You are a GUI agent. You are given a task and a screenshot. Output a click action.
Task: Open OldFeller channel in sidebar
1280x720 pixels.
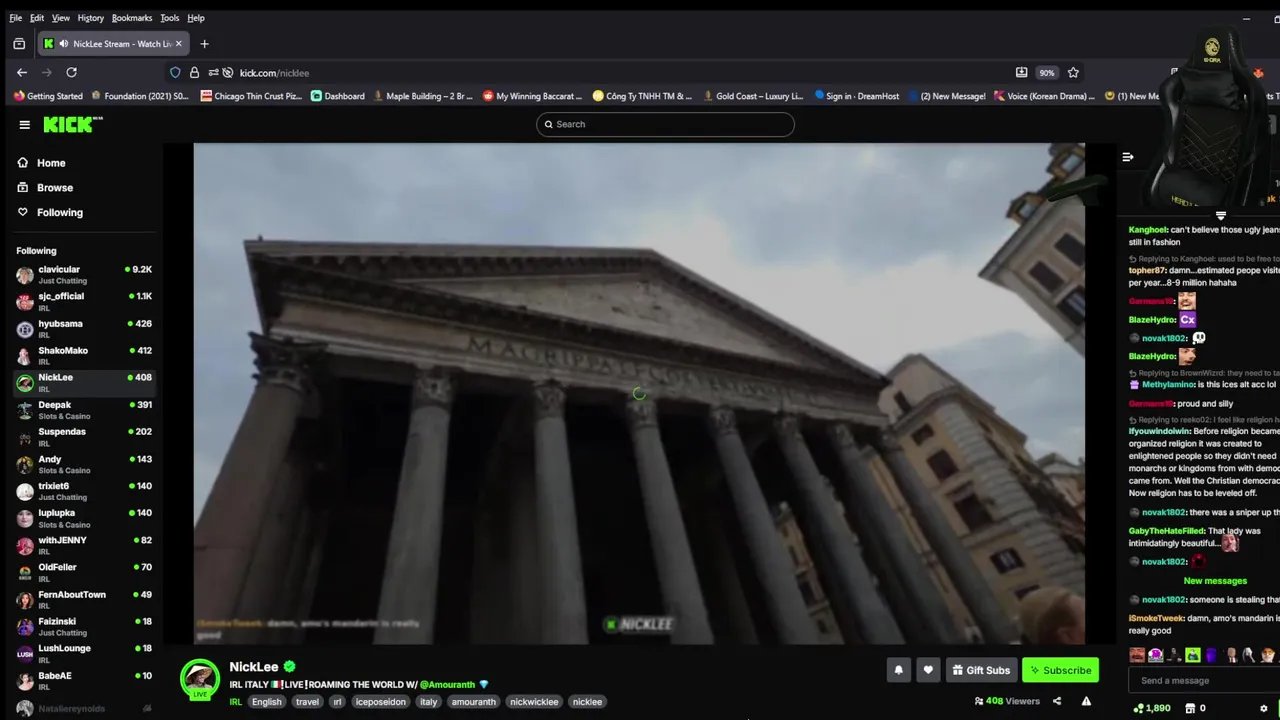tap(84, 572)
